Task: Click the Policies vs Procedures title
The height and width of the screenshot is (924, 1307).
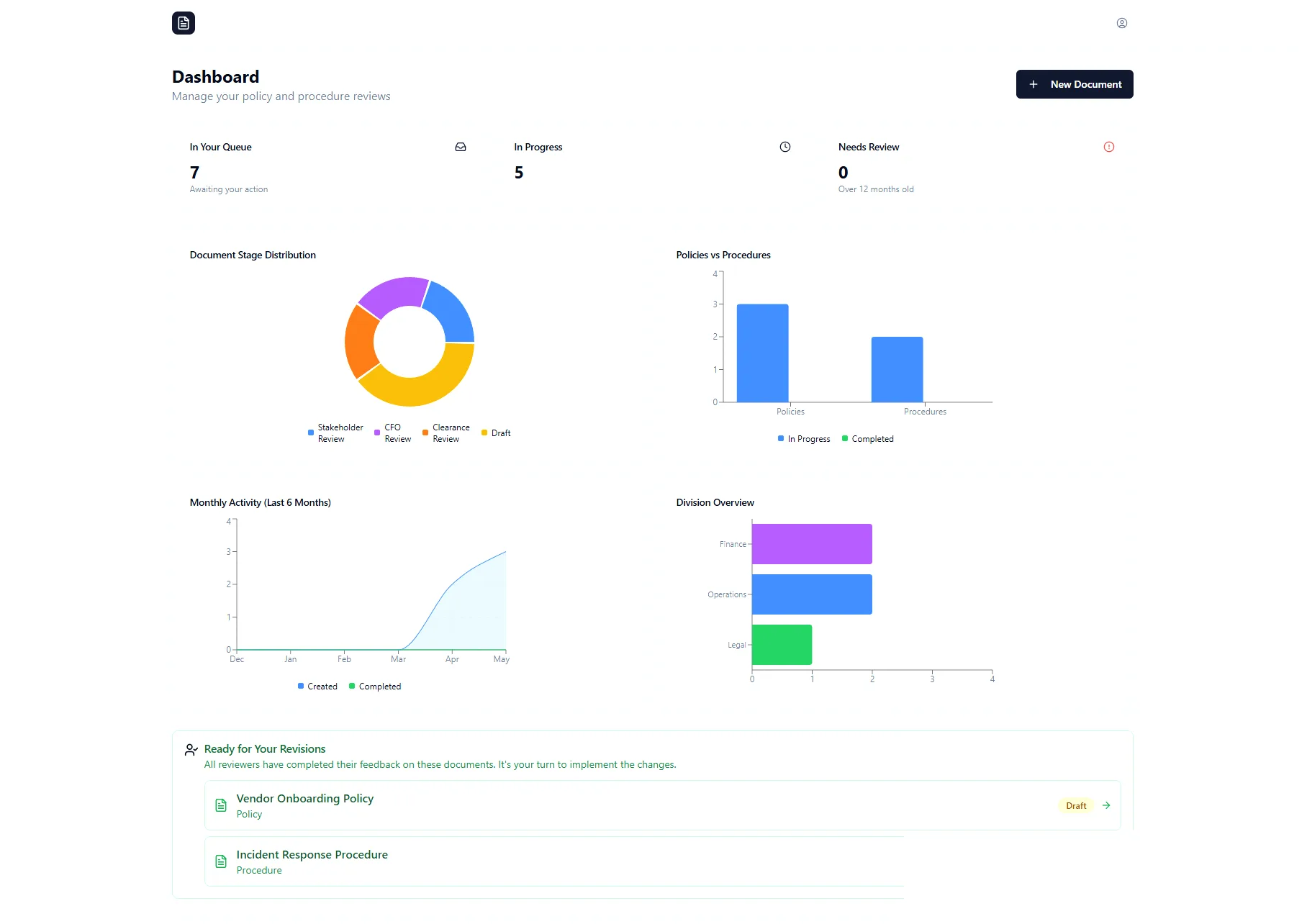Action: [723, 255]
